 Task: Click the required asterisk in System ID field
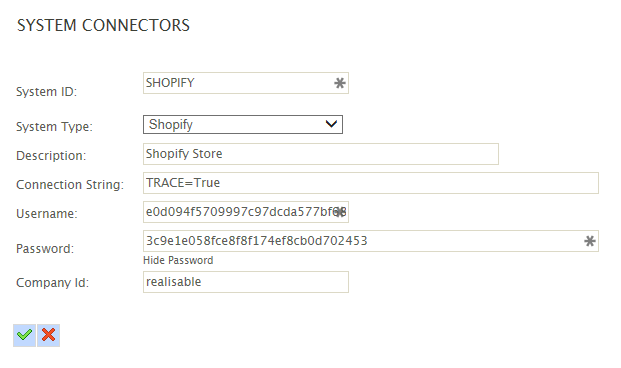pyautogui.click(x=339, y=83)
